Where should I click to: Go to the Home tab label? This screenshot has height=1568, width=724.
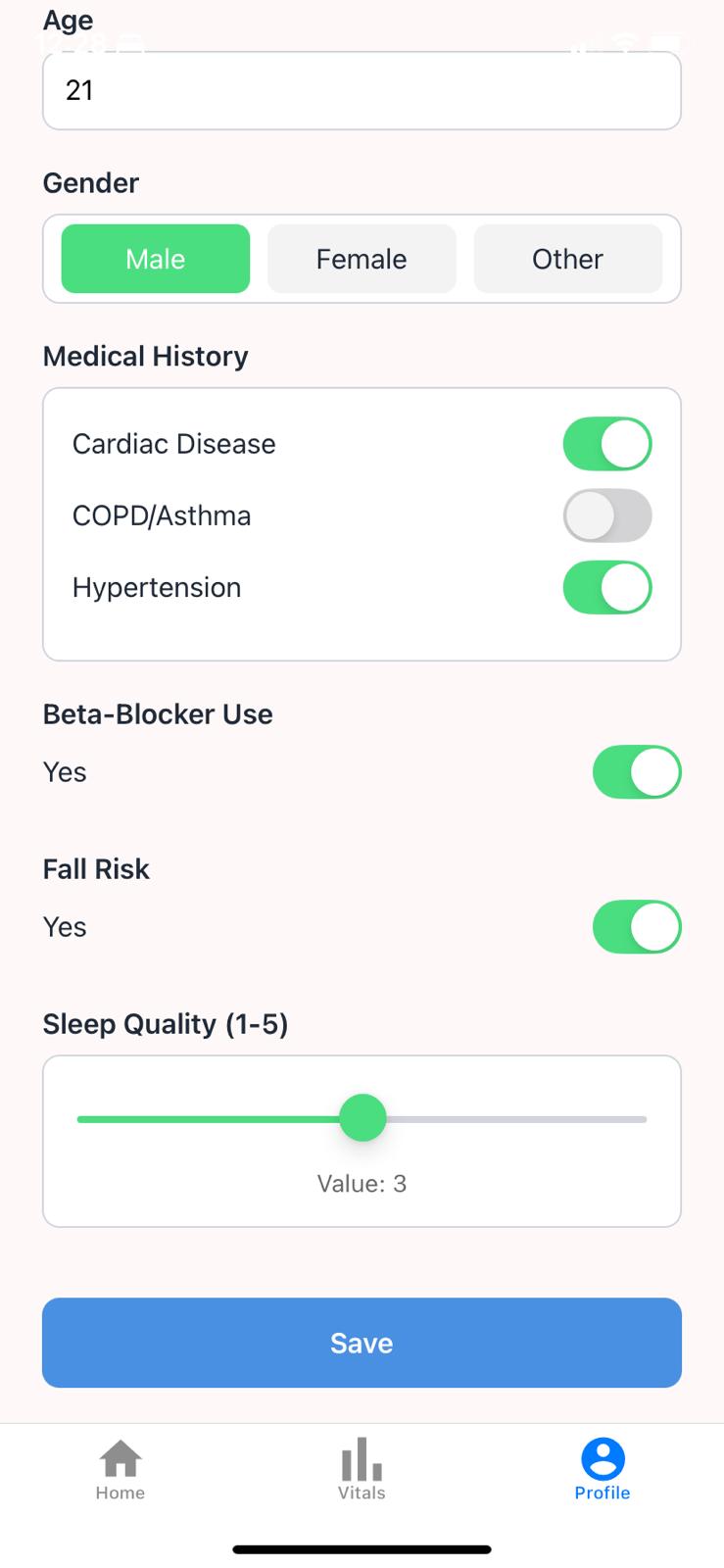121,1493
